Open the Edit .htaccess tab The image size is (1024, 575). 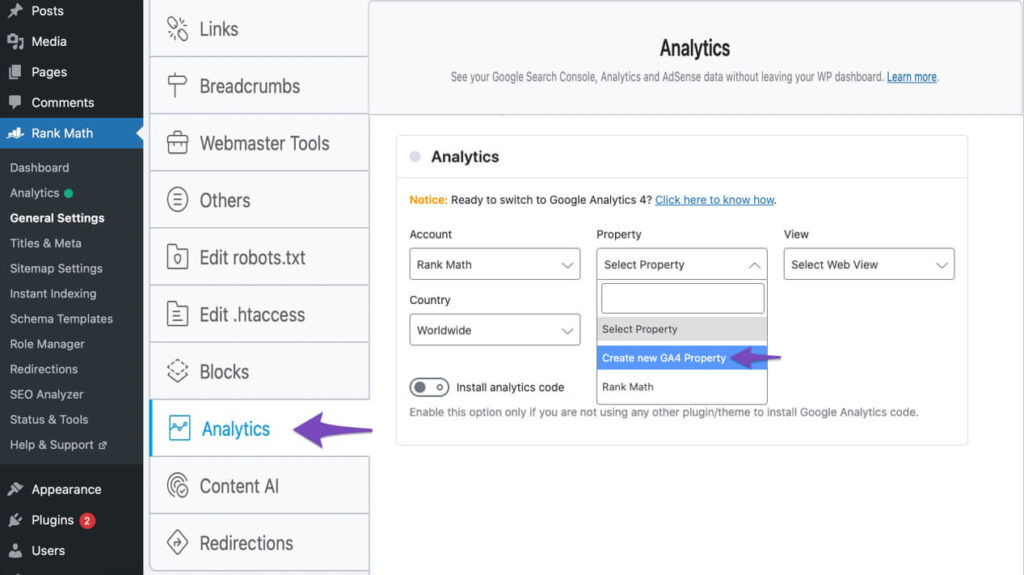tap(259, 314)
